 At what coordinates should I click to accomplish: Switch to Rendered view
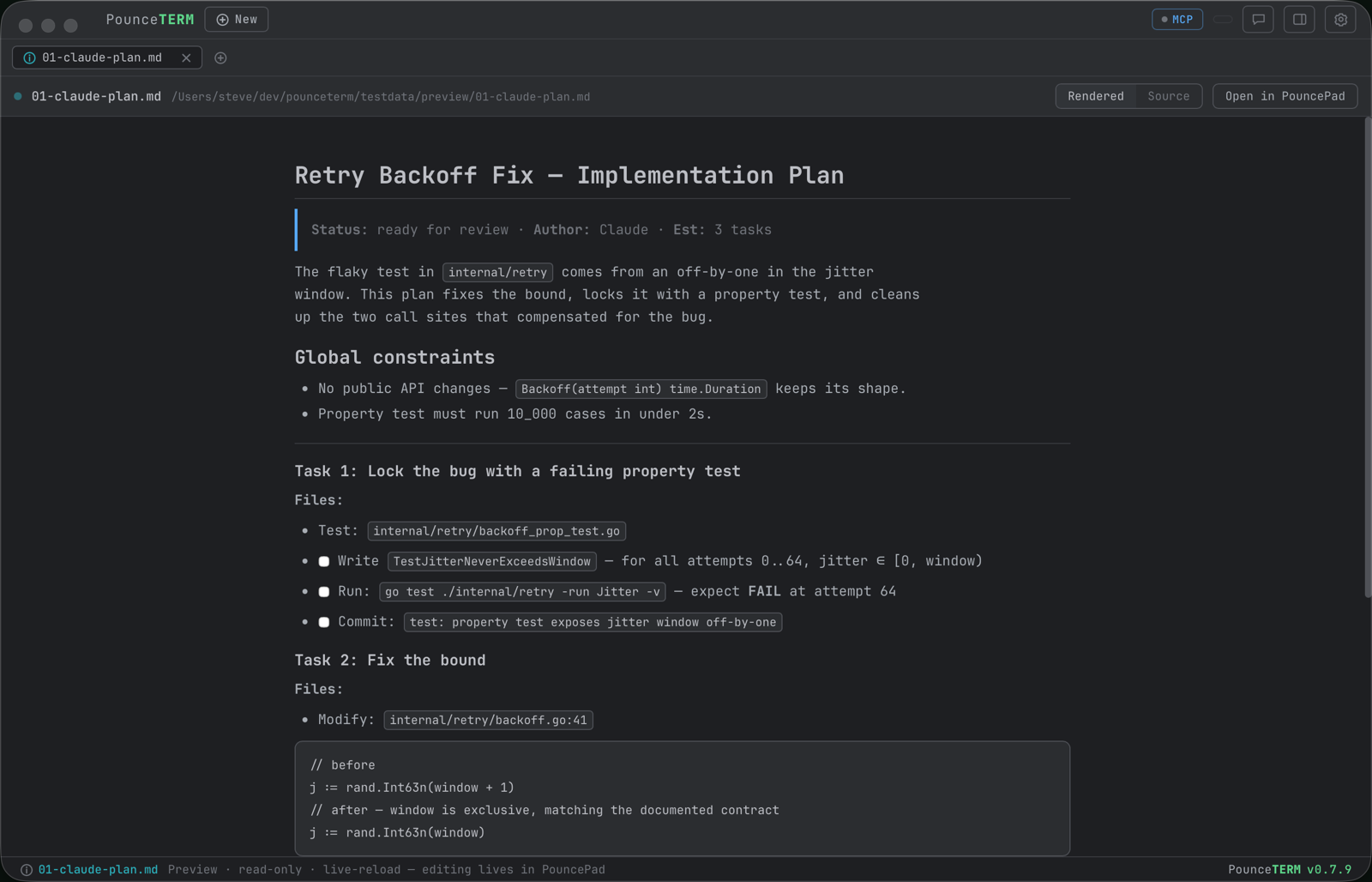click(1095, 96)
